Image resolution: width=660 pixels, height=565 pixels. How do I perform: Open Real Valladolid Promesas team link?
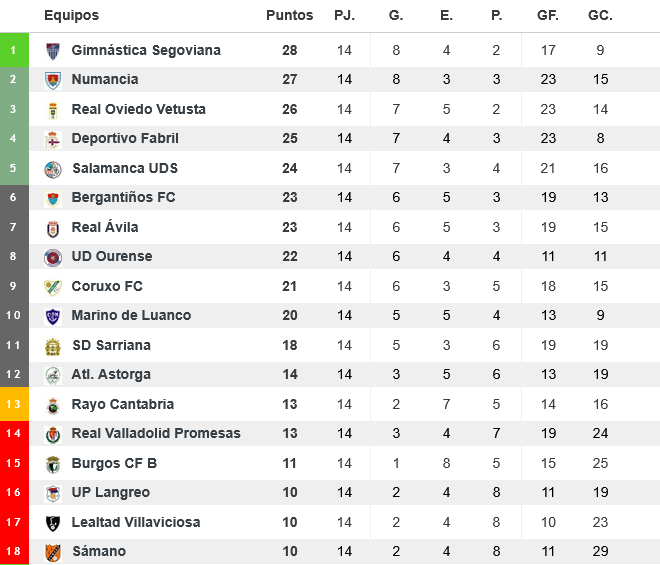(x=156, y=434)
